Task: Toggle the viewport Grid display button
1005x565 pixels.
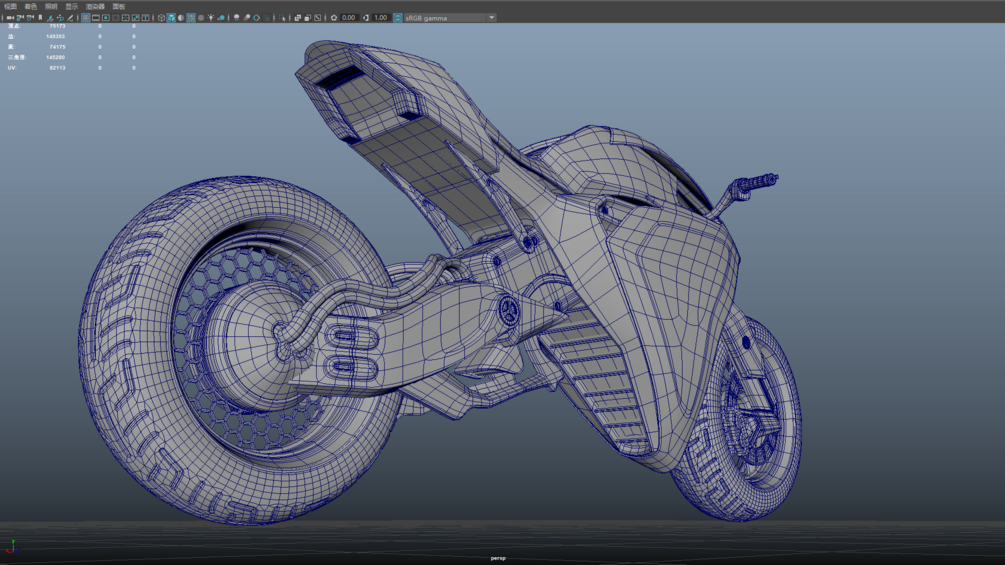Action: 86,18
